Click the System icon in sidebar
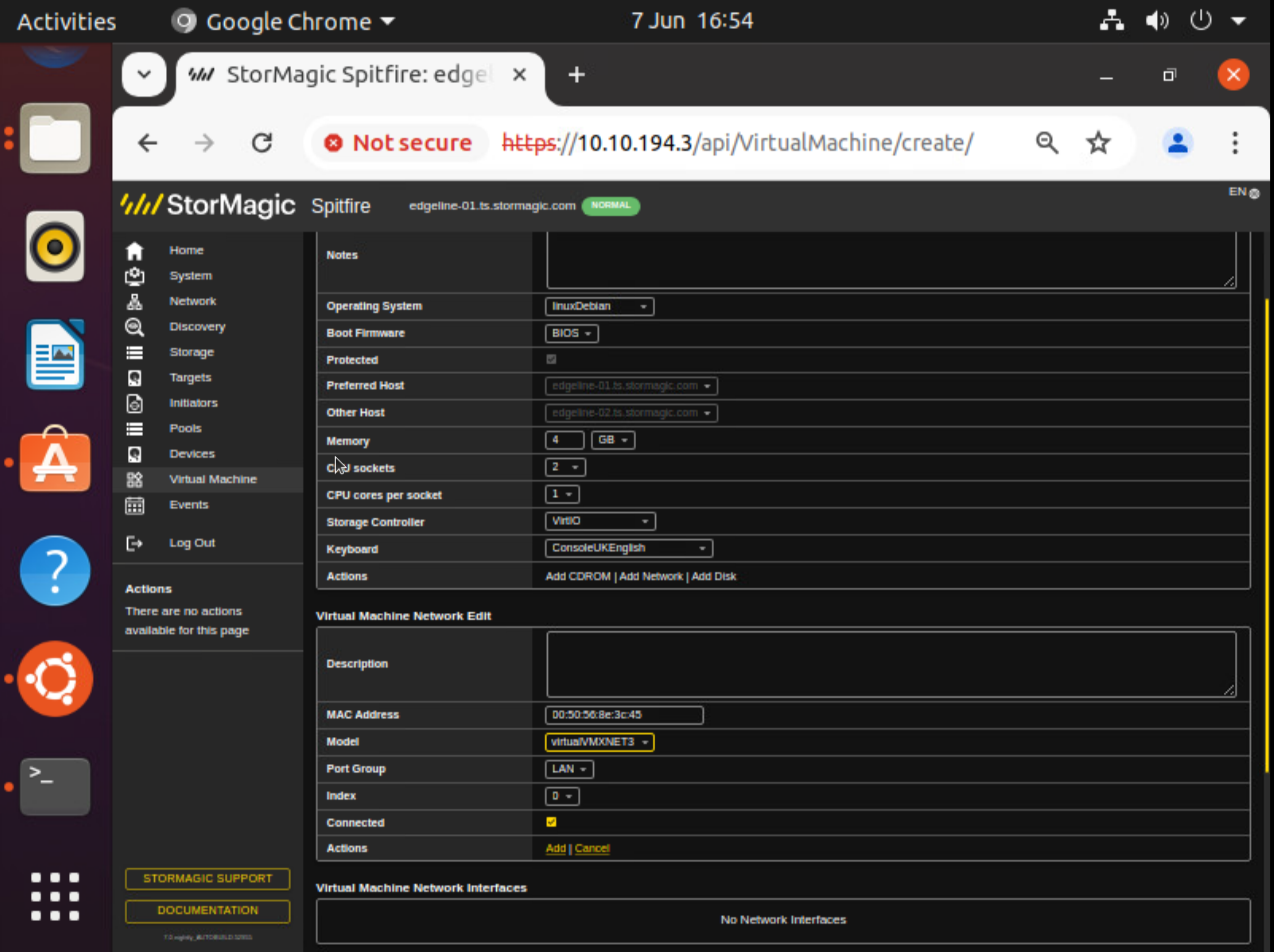 [134, 277]
